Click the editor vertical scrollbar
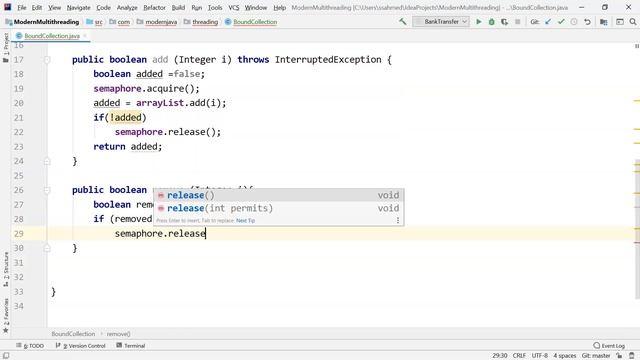 (637, 229)
